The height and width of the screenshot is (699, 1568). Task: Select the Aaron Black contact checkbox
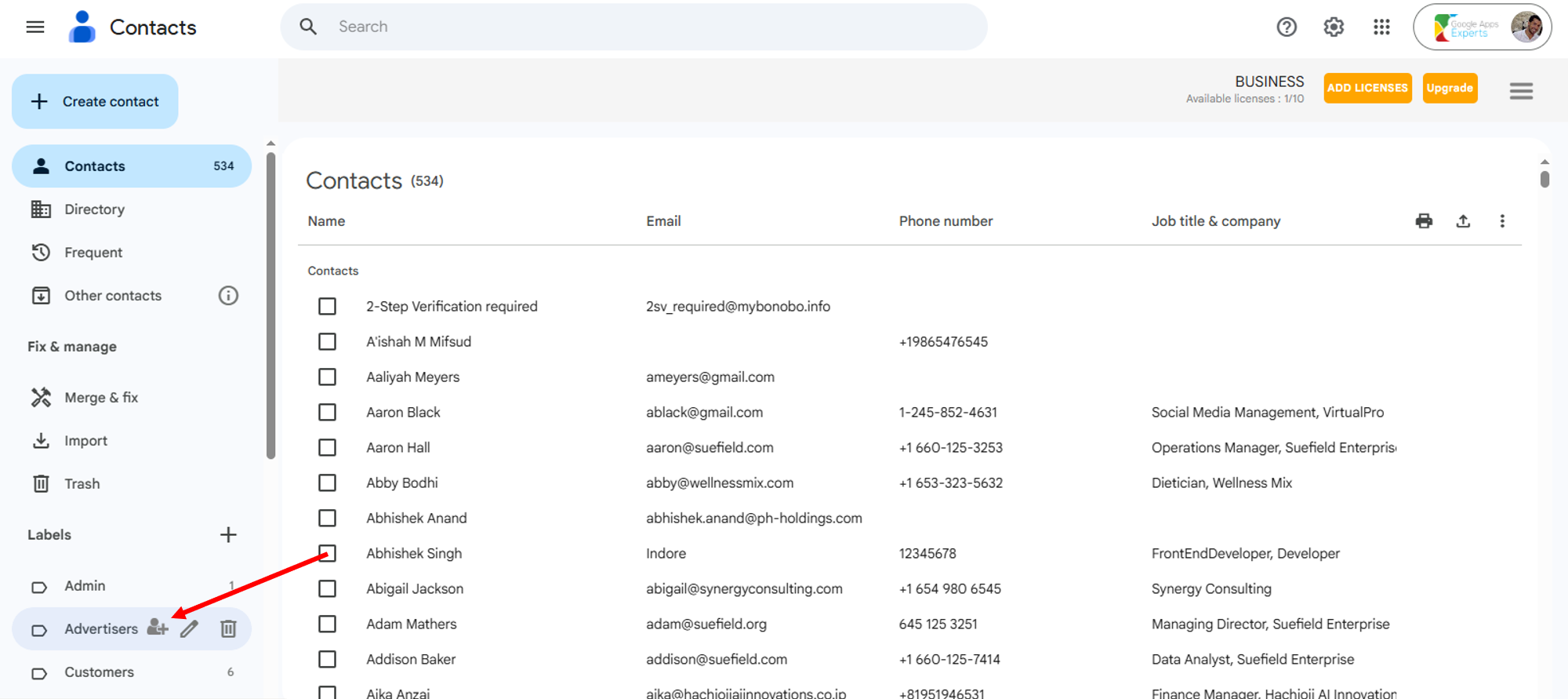[x=328, y=413]
